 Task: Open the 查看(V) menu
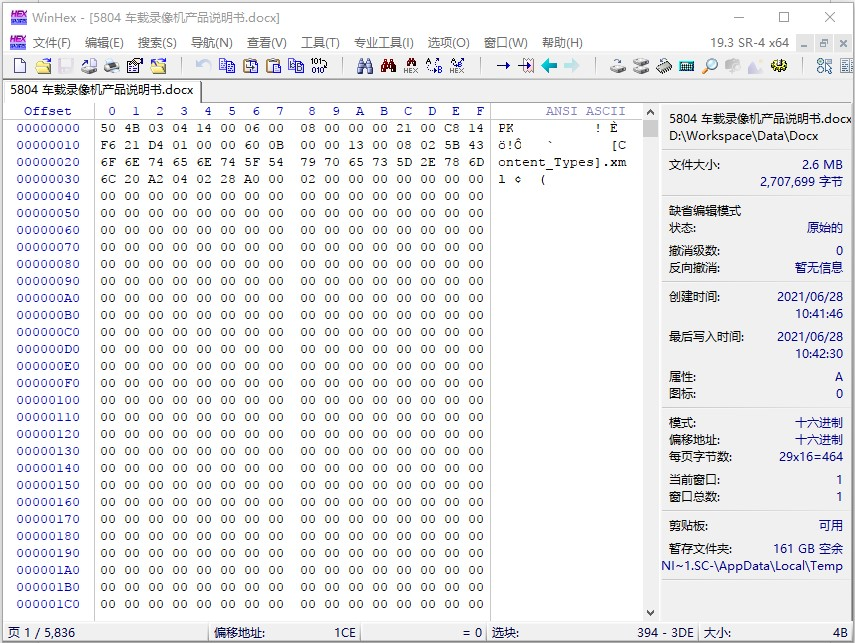pos(267,43)
